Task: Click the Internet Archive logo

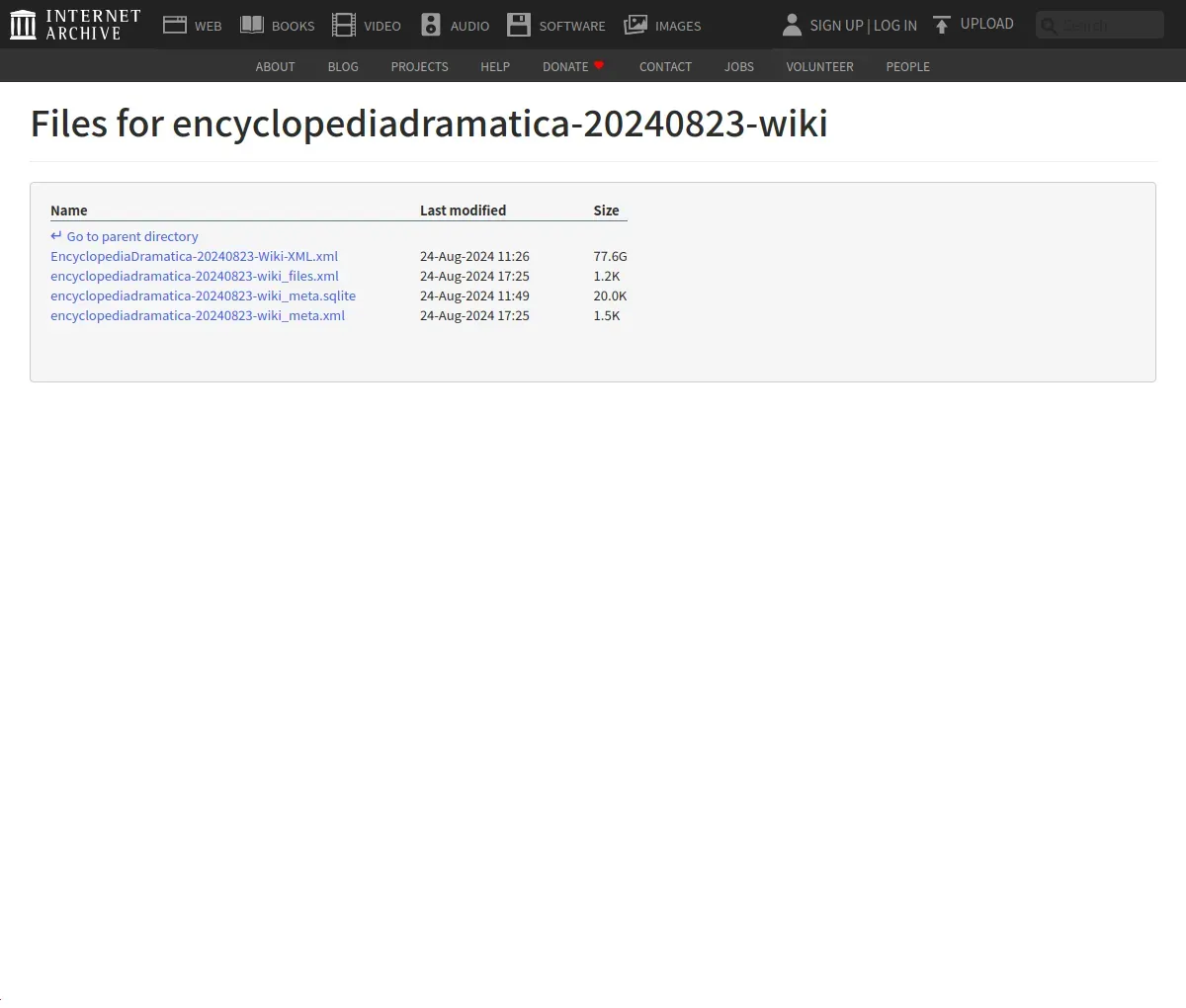Action: point(75,25)
